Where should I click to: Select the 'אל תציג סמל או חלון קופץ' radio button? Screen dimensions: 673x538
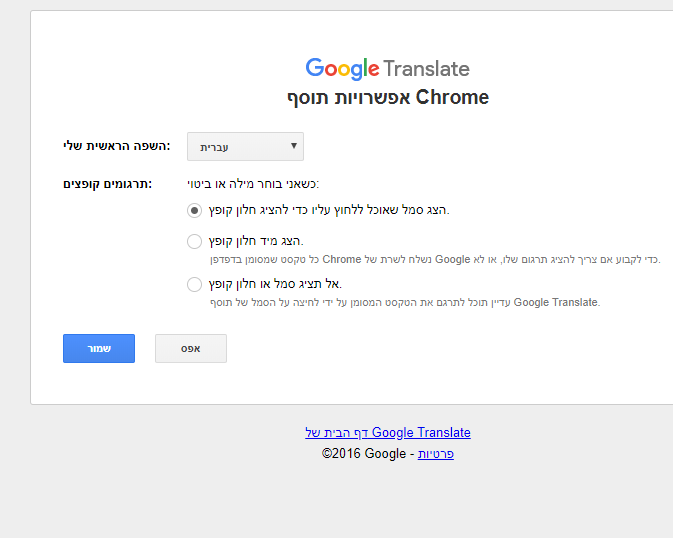point(194,284)
